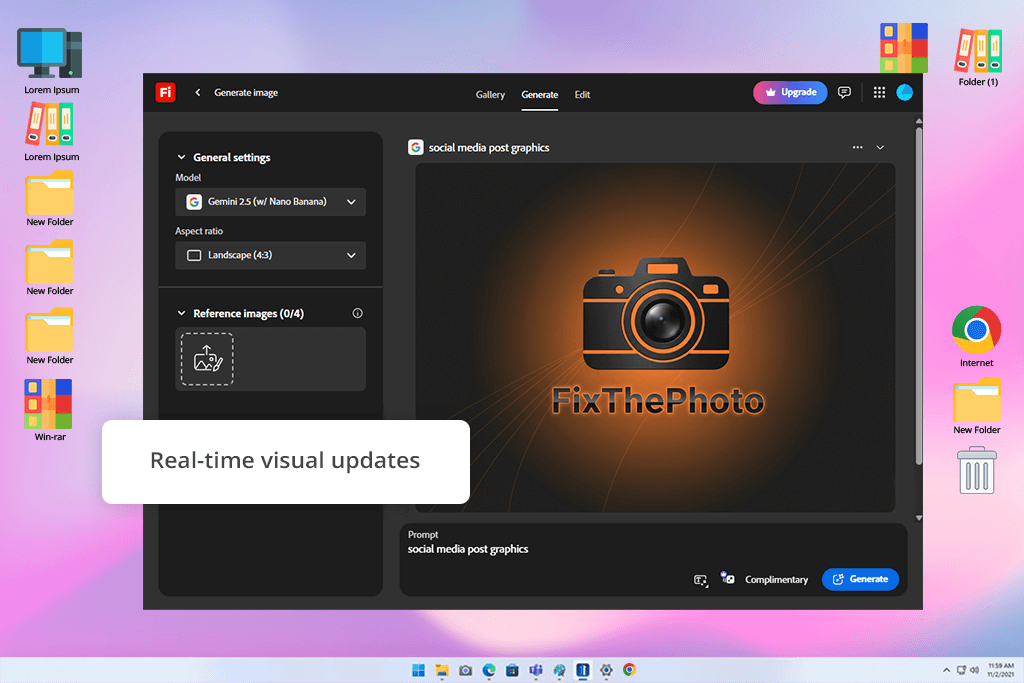Select the Recycle bin desktop icon

976,470
